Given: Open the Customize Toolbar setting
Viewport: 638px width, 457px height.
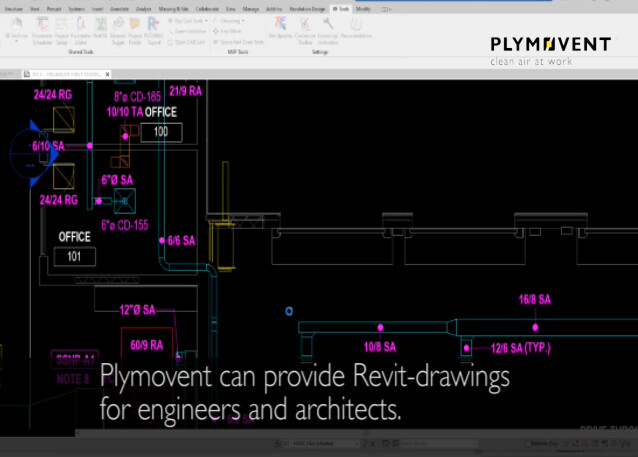Looking at the screenshot, I should pos(305,31).
